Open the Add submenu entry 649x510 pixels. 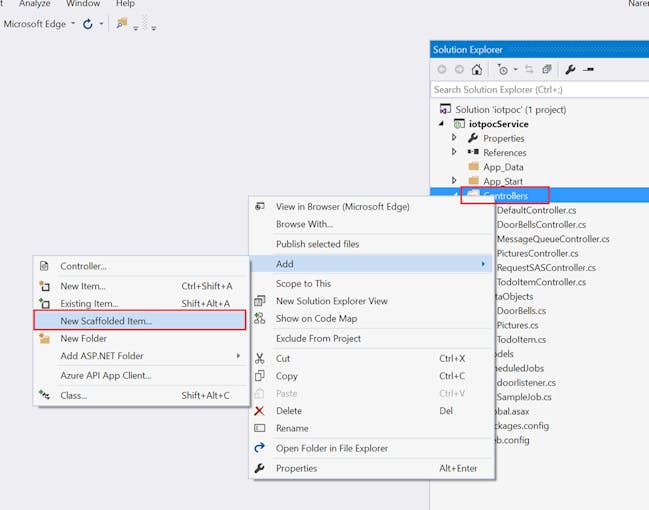(371, 264)
